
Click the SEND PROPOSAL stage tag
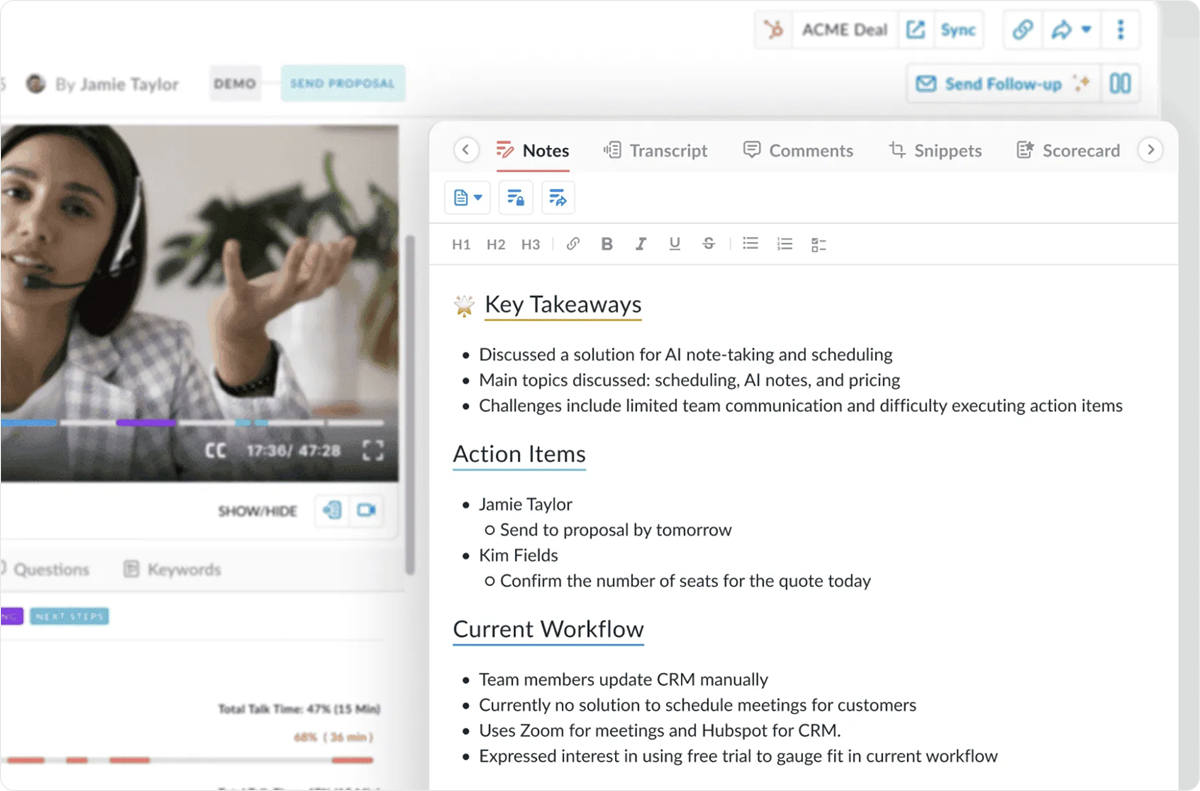click(x=342, y=84)
